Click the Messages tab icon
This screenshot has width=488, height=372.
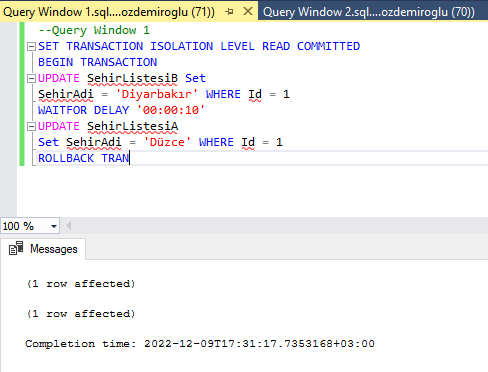pos(16,248)
